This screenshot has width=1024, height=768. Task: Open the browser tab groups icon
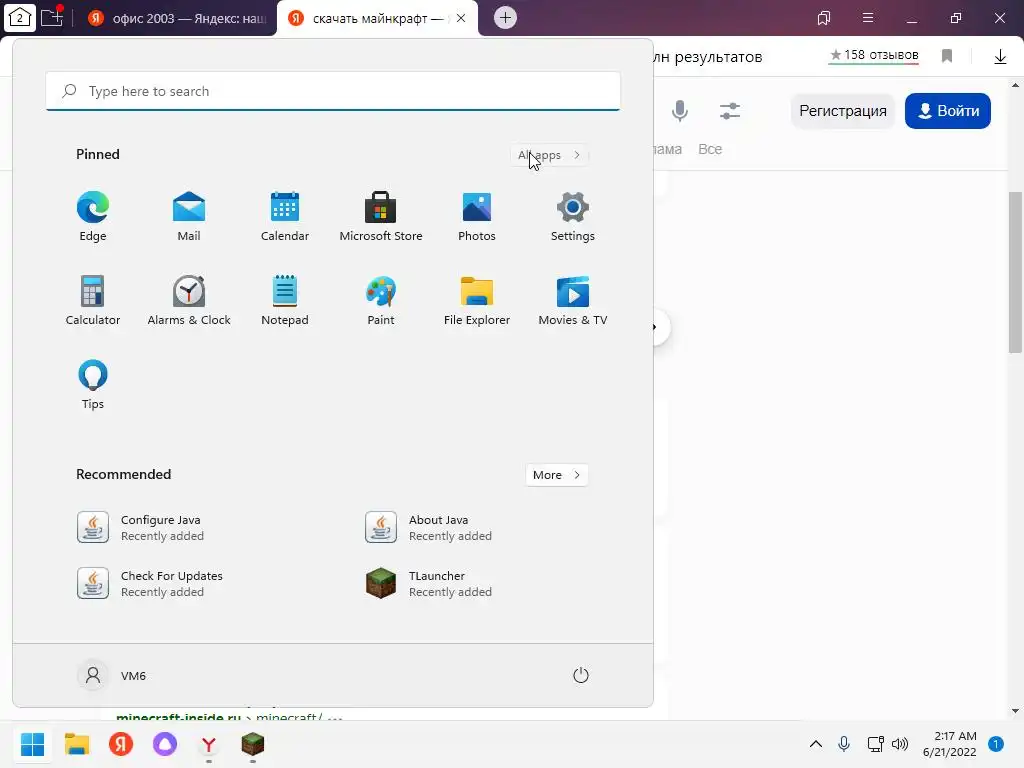pos(52,18)
